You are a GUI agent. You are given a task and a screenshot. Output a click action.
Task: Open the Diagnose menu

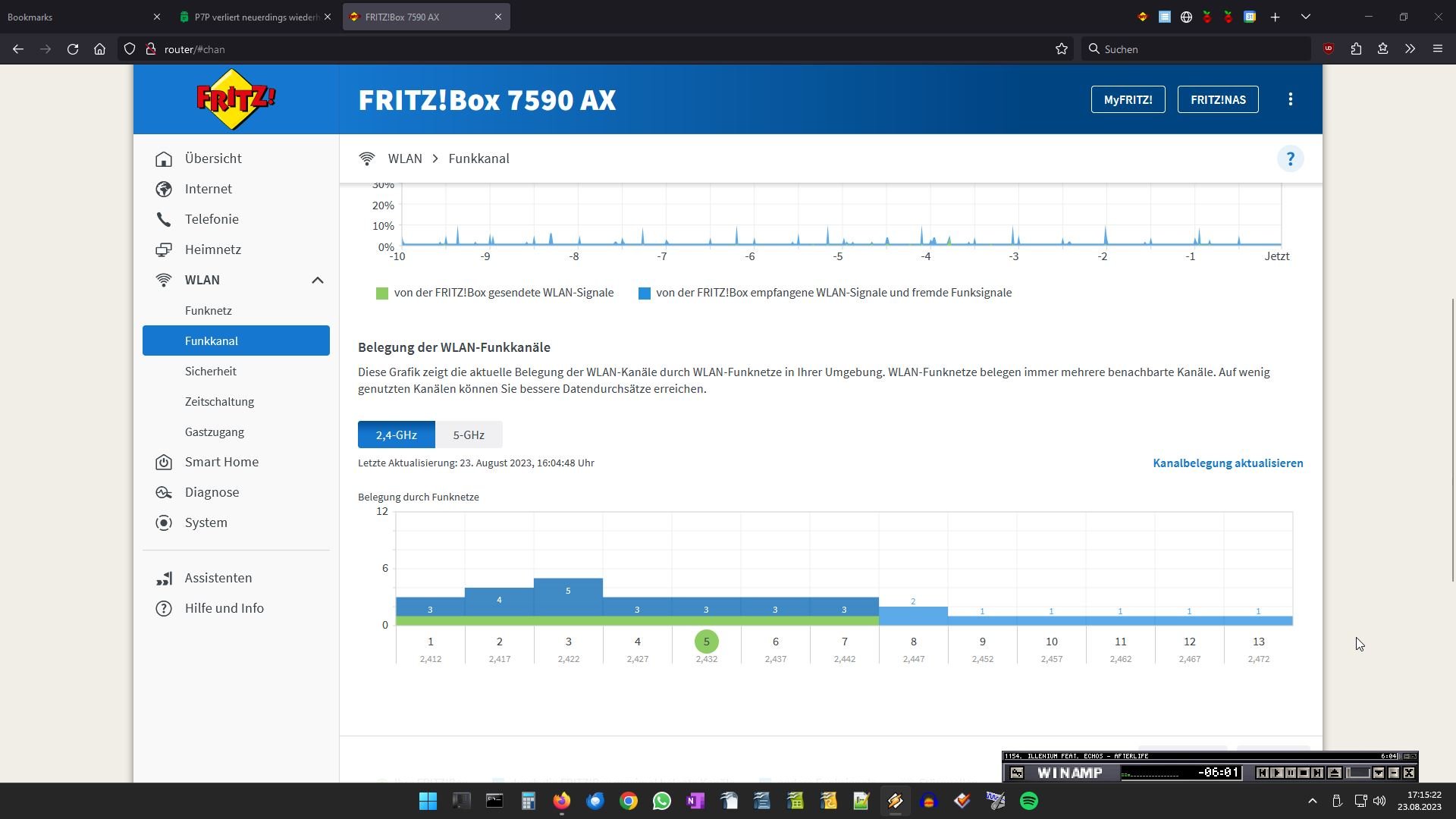[212, 492]
